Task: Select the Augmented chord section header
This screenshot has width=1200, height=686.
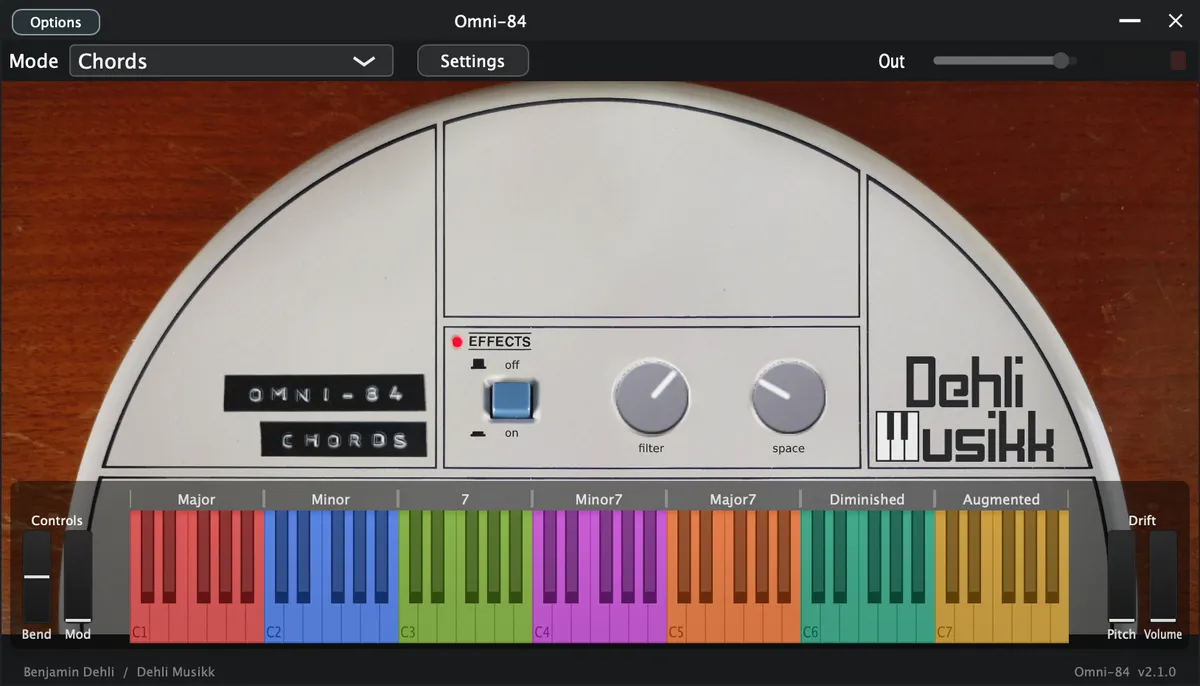Action: 1001,499
